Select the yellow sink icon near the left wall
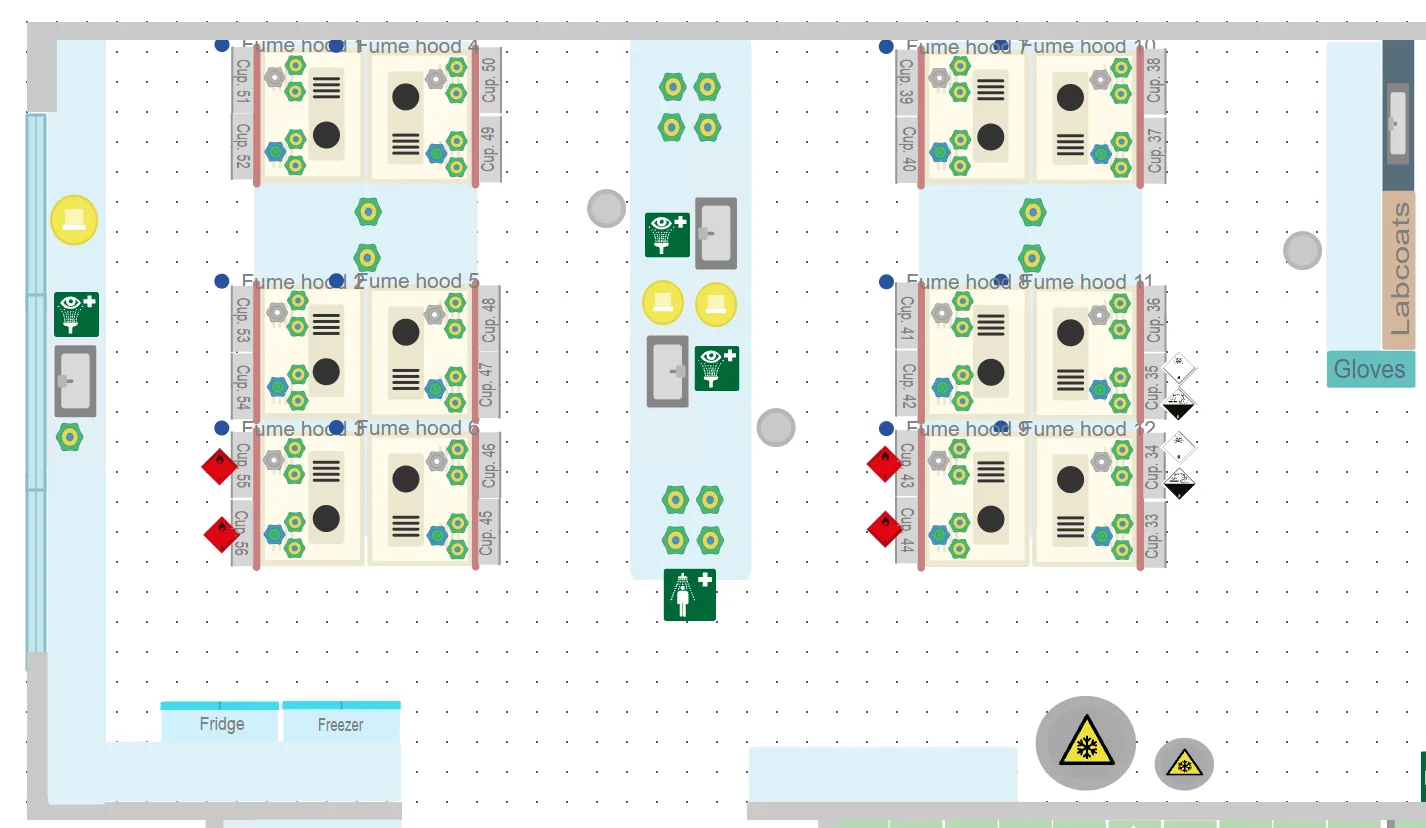This screenshot has width=1426, height=828. pyautogui.click(x=73, y=220)
